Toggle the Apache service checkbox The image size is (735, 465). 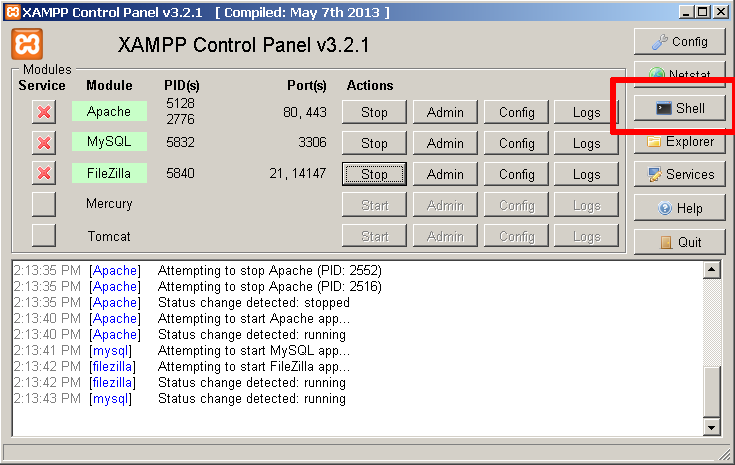tap(44, 112)
